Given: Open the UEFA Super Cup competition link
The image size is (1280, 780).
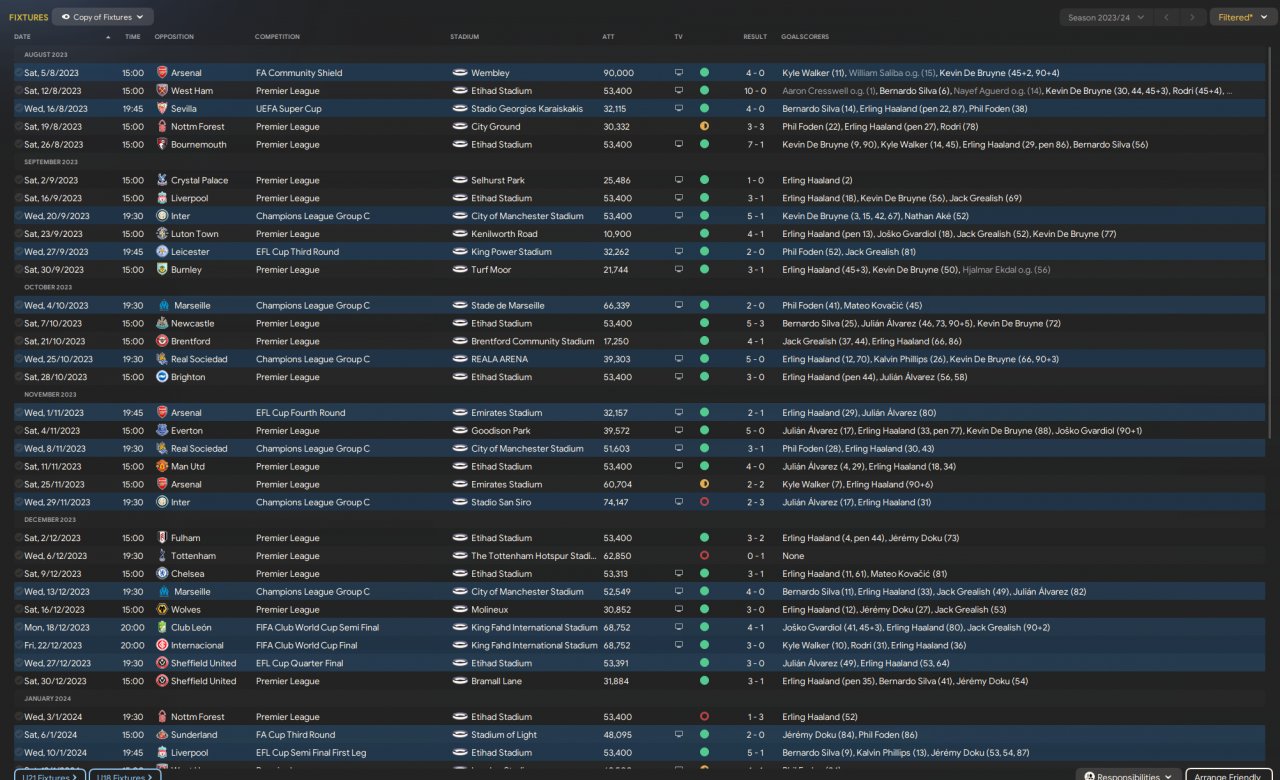Looking at the screenshot, I should [289, 109].
